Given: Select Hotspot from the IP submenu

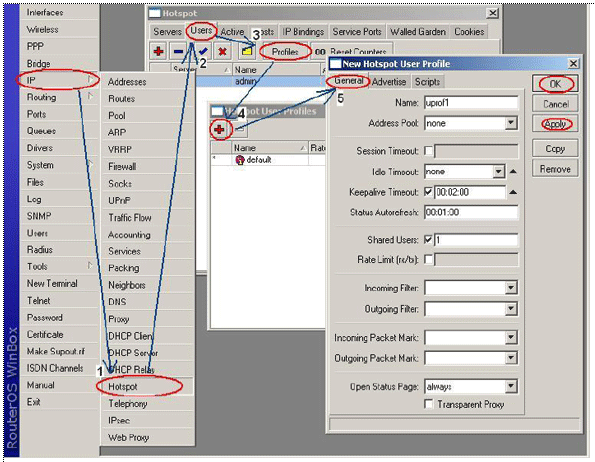Looking at the screenshot, I should [x=147, y=387].
